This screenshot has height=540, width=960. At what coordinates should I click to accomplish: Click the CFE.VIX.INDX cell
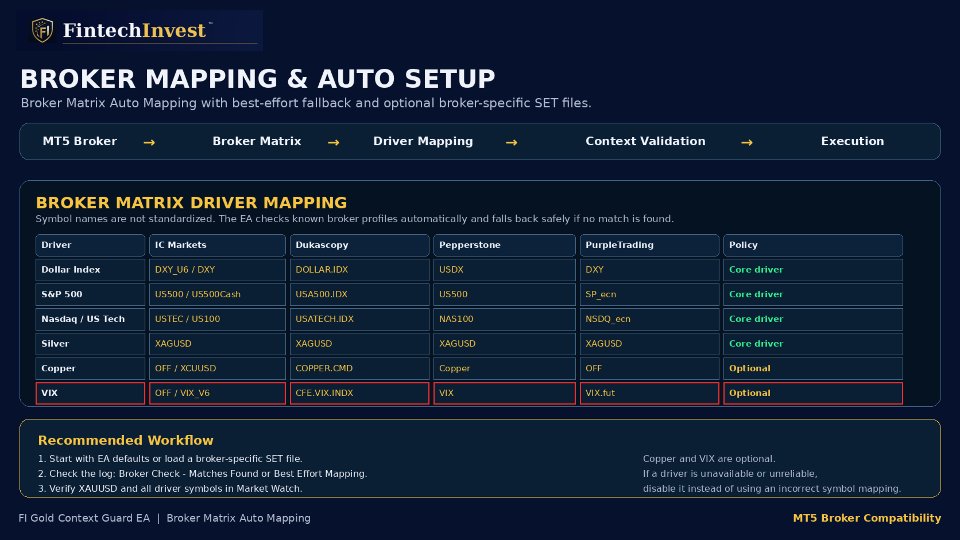[359, 393]
